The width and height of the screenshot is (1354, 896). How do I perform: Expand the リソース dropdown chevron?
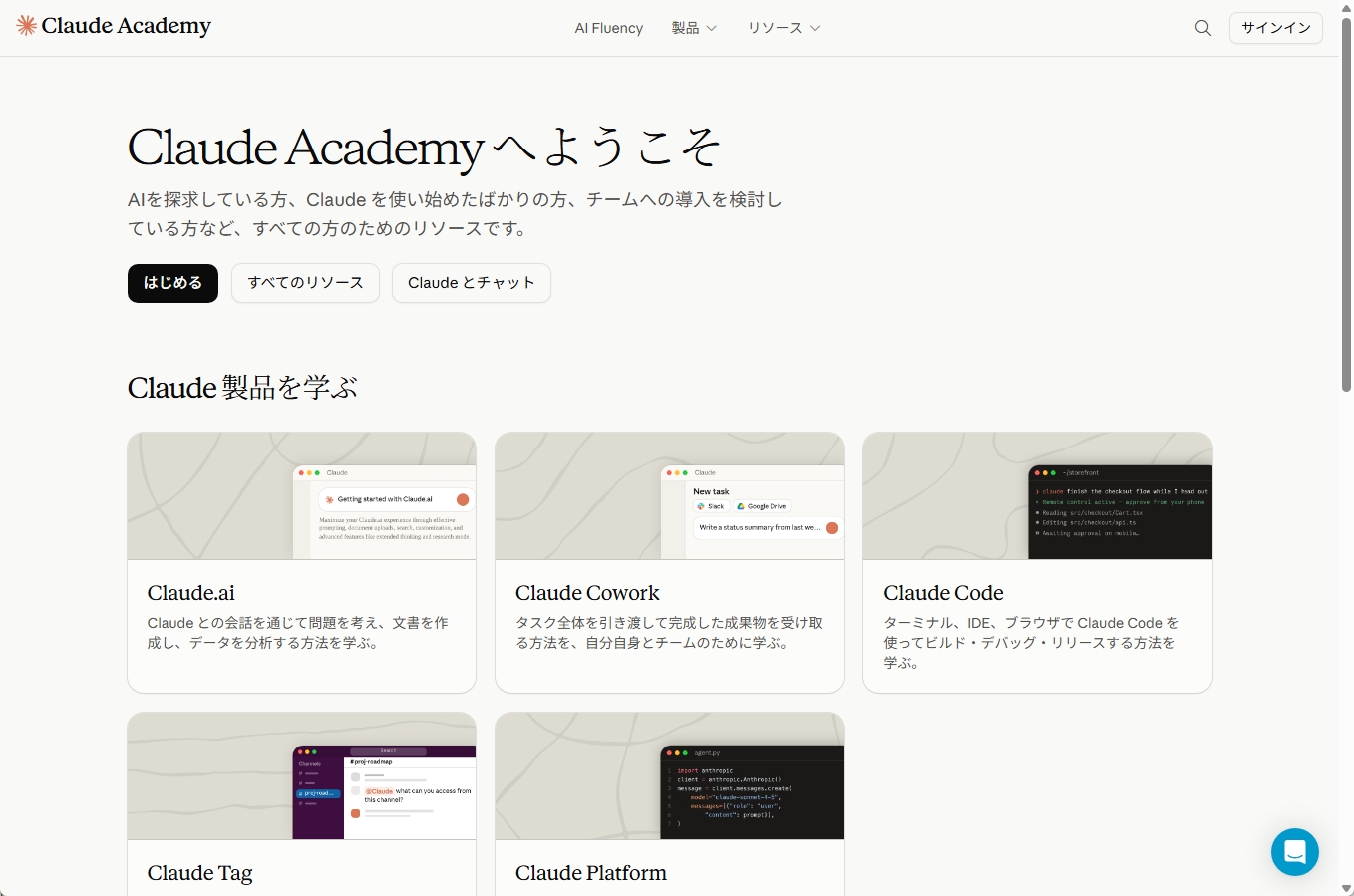[815, 28]
